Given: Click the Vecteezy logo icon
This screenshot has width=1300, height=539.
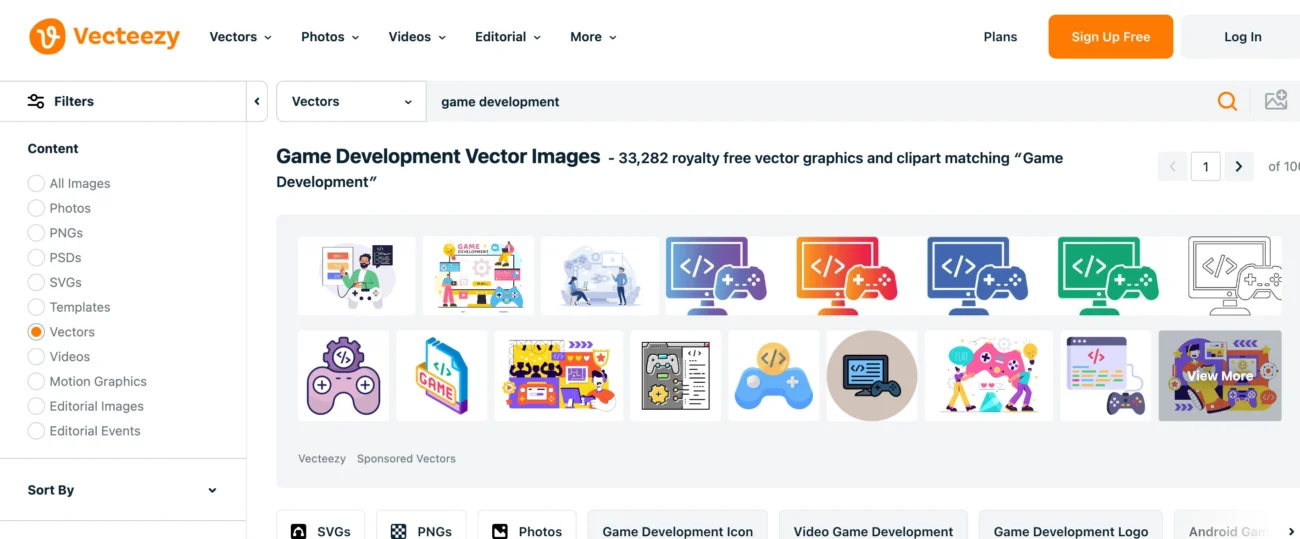Looking at the screenshot, I should tap(47, 37).
